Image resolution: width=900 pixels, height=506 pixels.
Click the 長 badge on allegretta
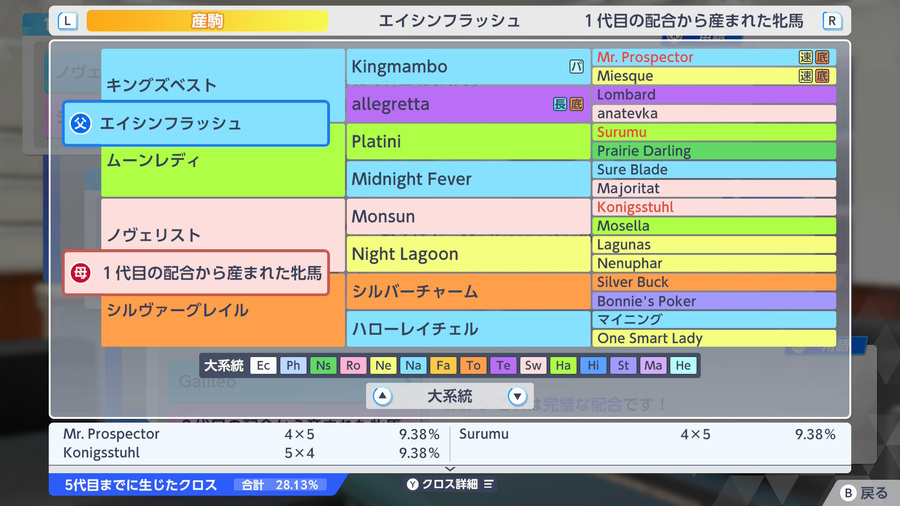tap(560, 104)
